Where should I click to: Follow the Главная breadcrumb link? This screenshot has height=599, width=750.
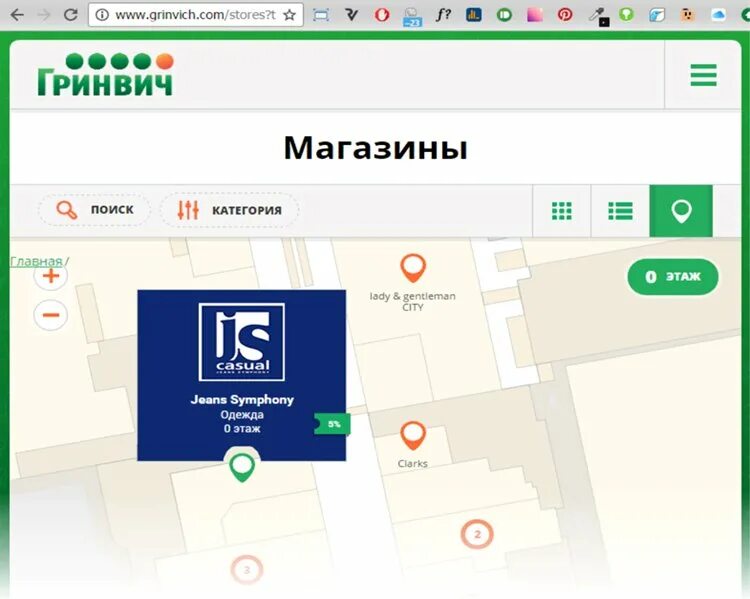point(36,261)
